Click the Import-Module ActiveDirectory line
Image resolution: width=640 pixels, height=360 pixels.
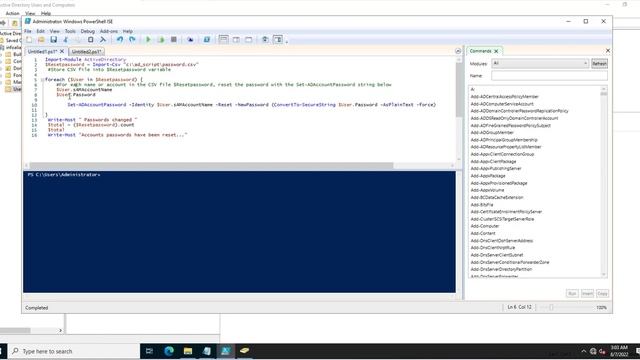click(x=85, y=59)
